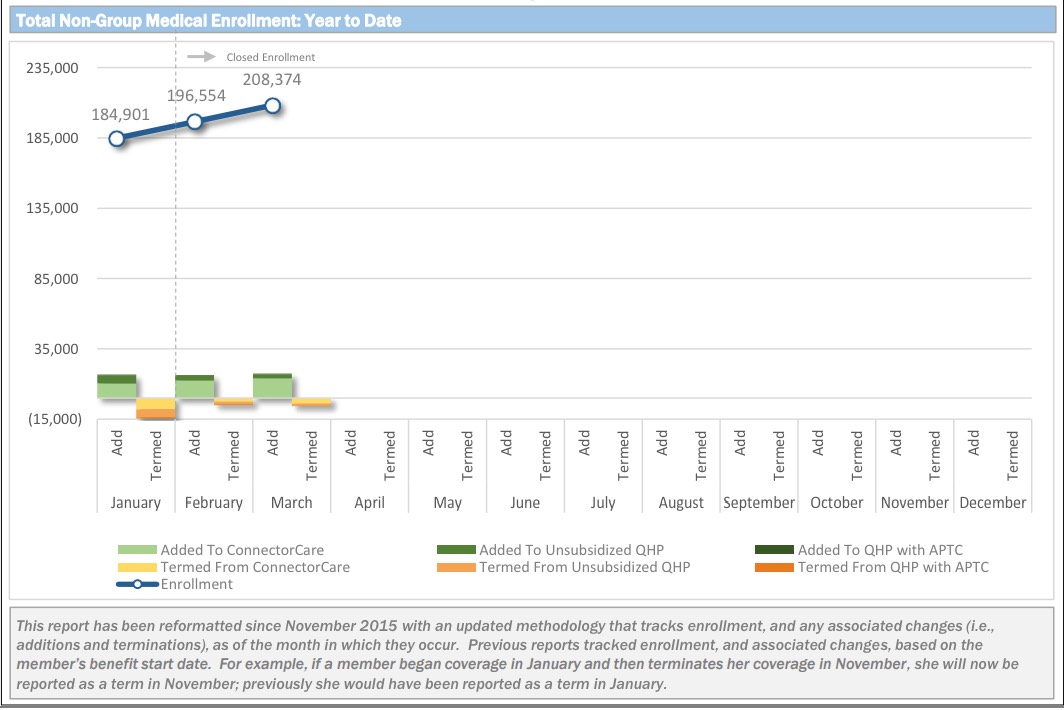Select the March enrollment data point marker
Image resolution: width=1064 pixels, height=710 pixels.
[x=273, y=106]
